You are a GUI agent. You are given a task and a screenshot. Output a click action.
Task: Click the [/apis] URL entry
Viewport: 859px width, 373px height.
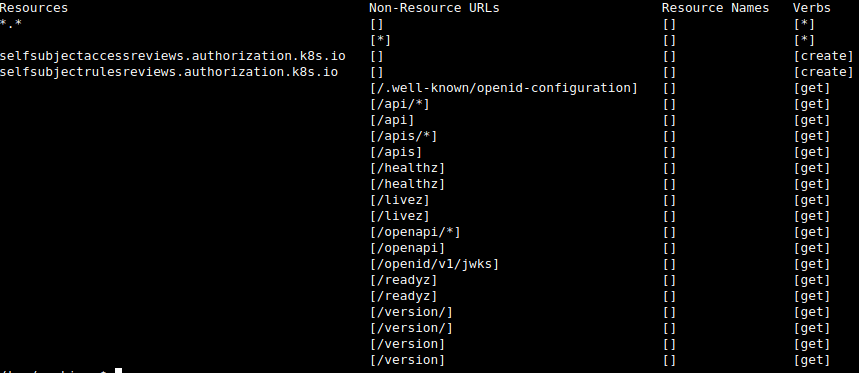pos(396,152)
